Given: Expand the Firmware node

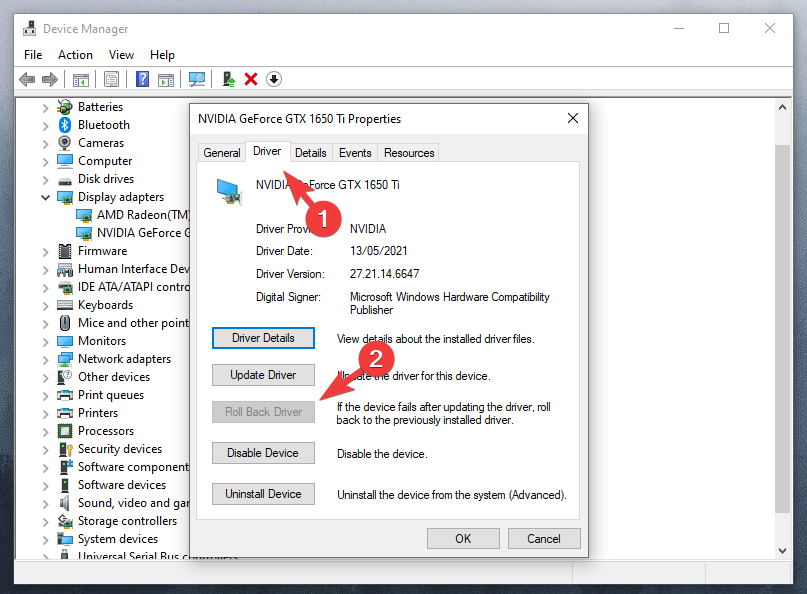Looking at the screenshot, I should 45,252.
